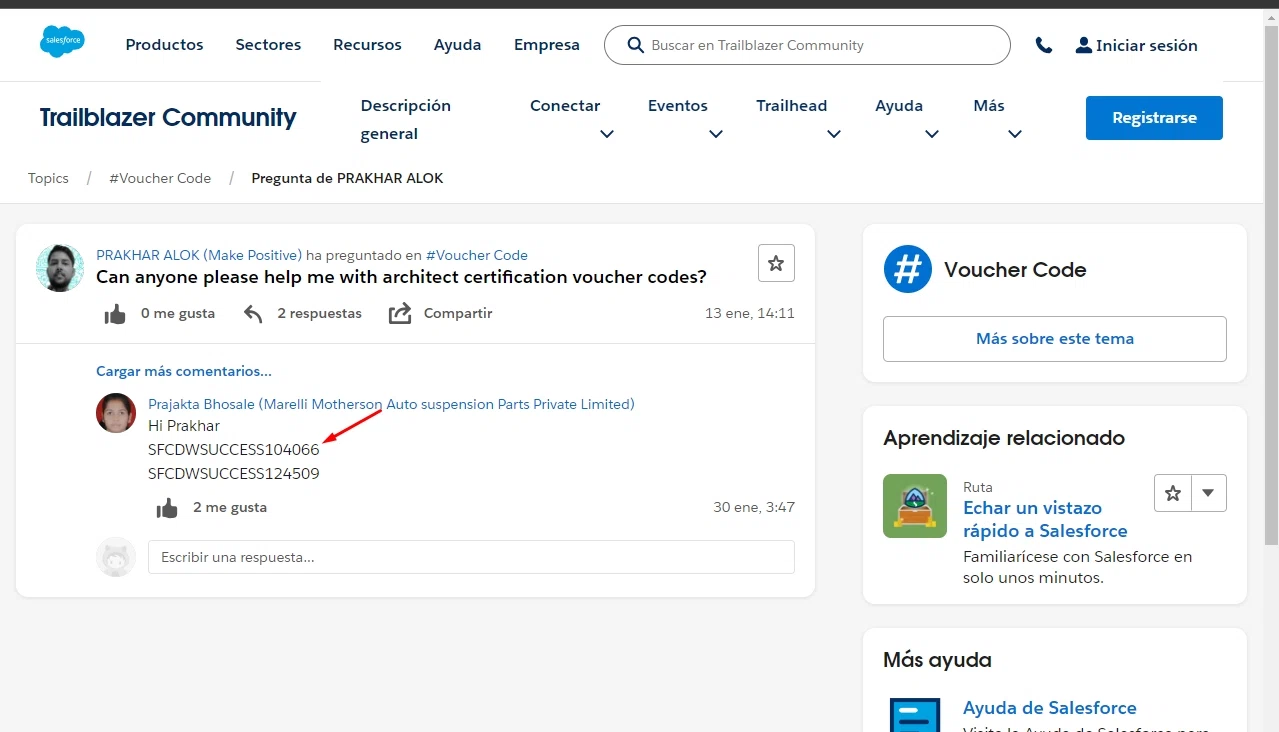This screenshot has width=1279, height=732.
Task: Click the Astro avatar beside reply box
Action: (116, 557)
